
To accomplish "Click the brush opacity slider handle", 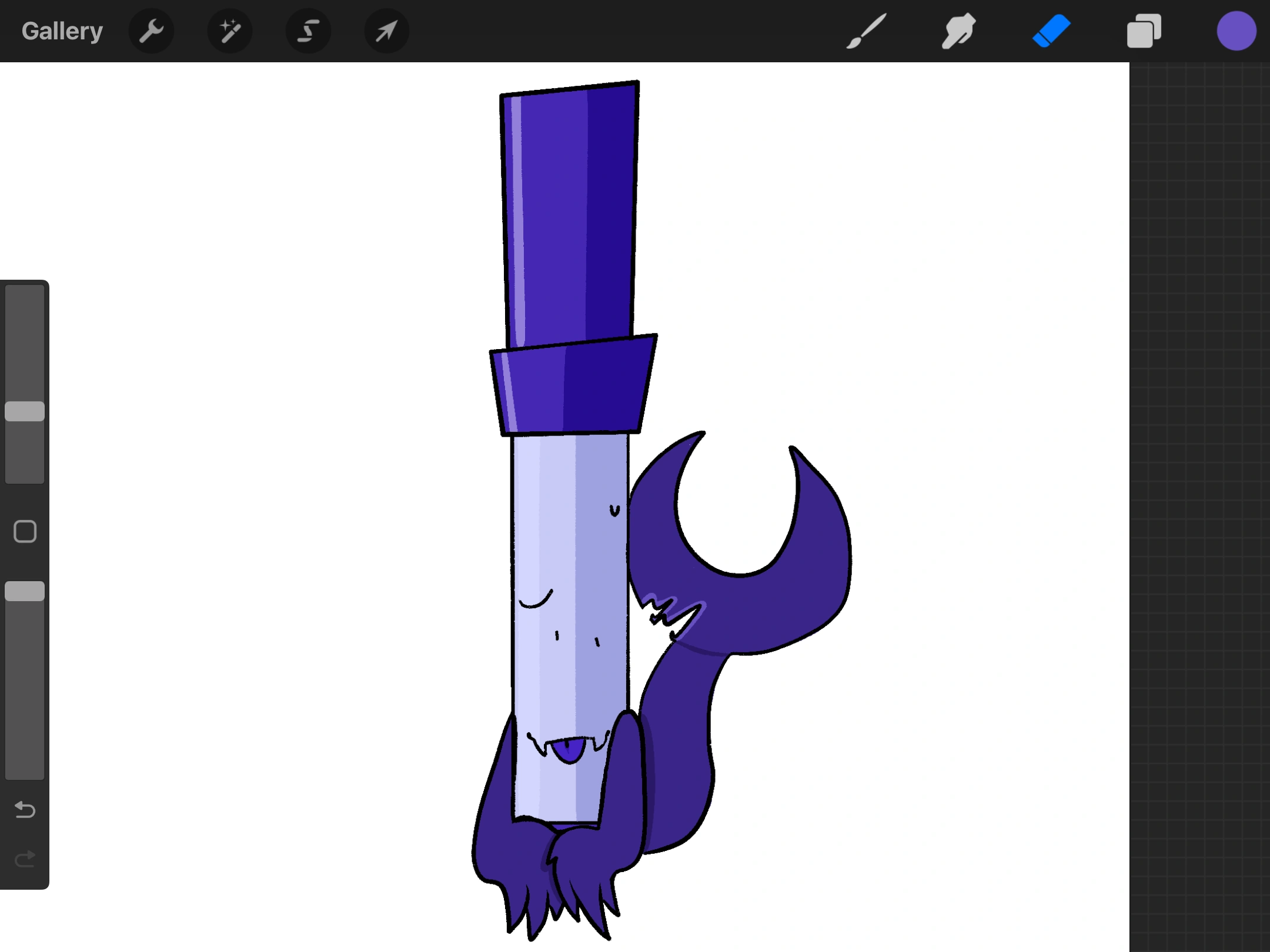I will pyautogui.click(x=25, y=591).
